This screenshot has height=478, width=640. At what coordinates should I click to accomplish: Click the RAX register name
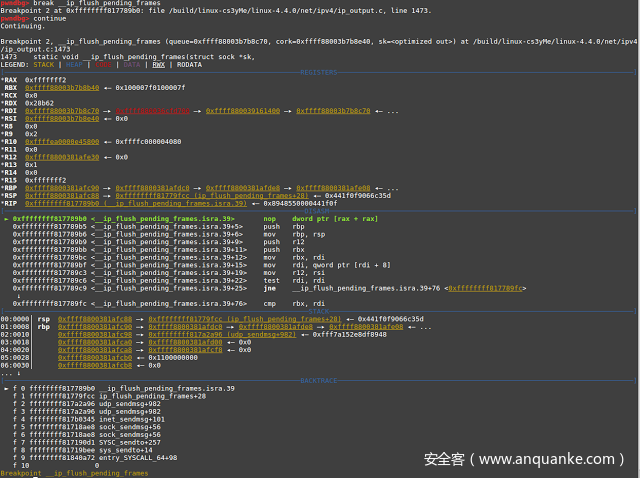pos(10,79)
